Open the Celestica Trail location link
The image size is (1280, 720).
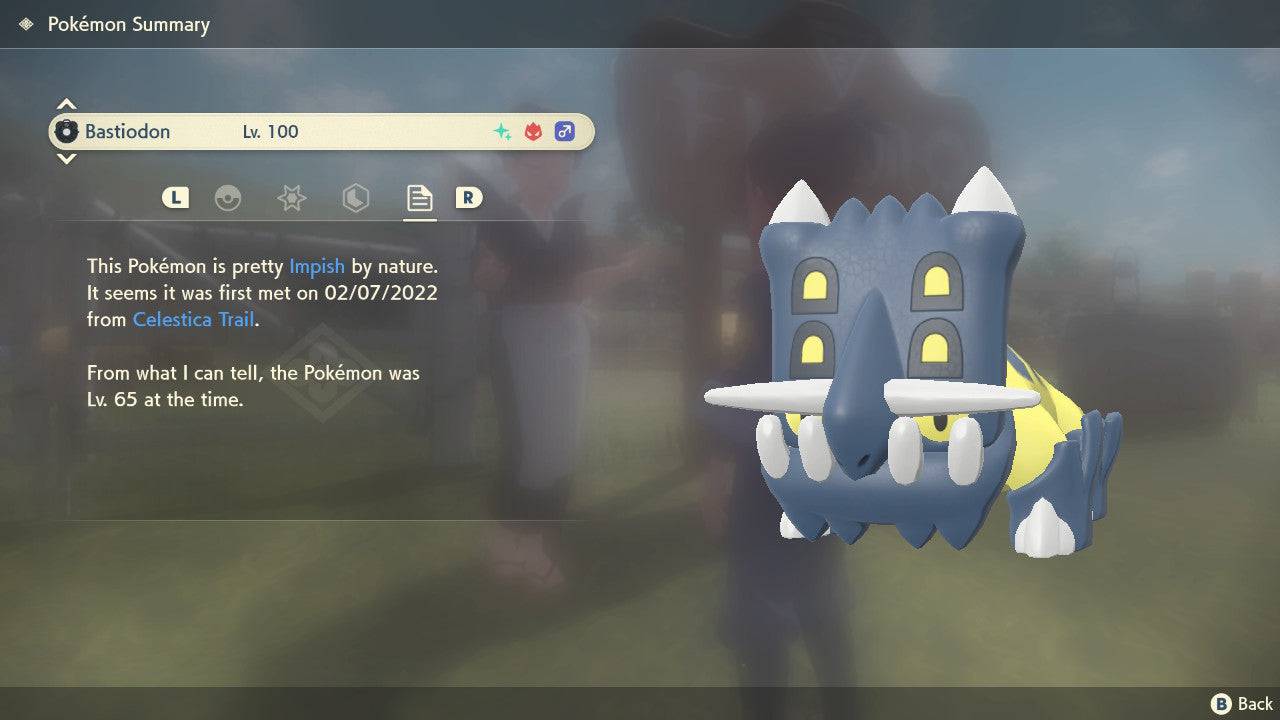(193, 319)
